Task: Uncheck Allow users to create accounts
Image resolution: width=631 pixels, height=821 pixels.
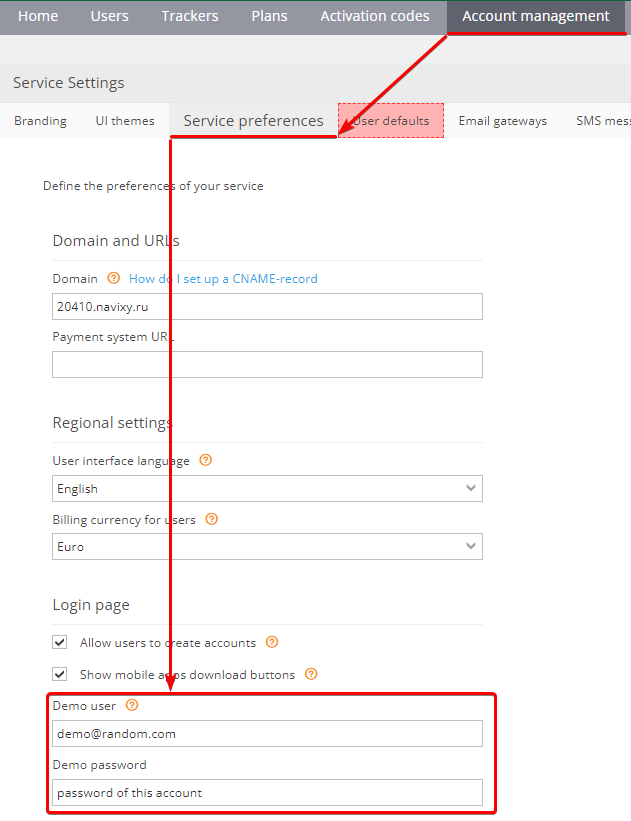Action: click(x=60, y=642)
